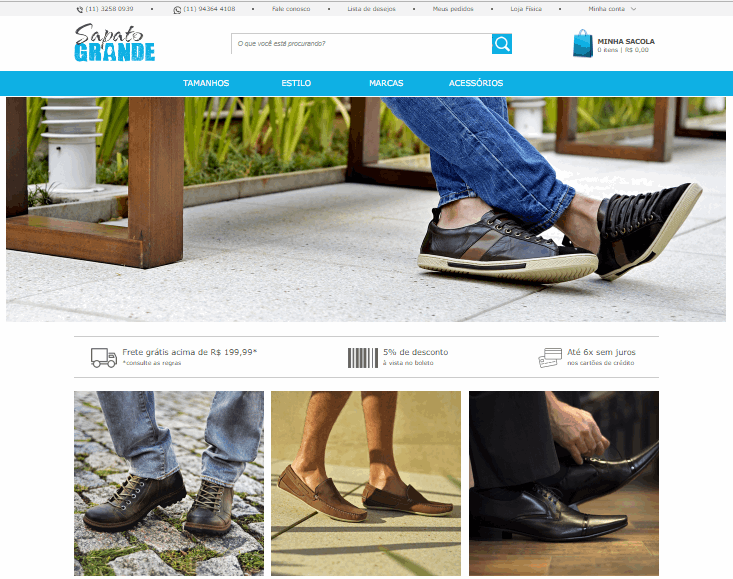This screenshot has height=579, width=733.
Task: Open the Loja Física link
Action: [526, 9]
